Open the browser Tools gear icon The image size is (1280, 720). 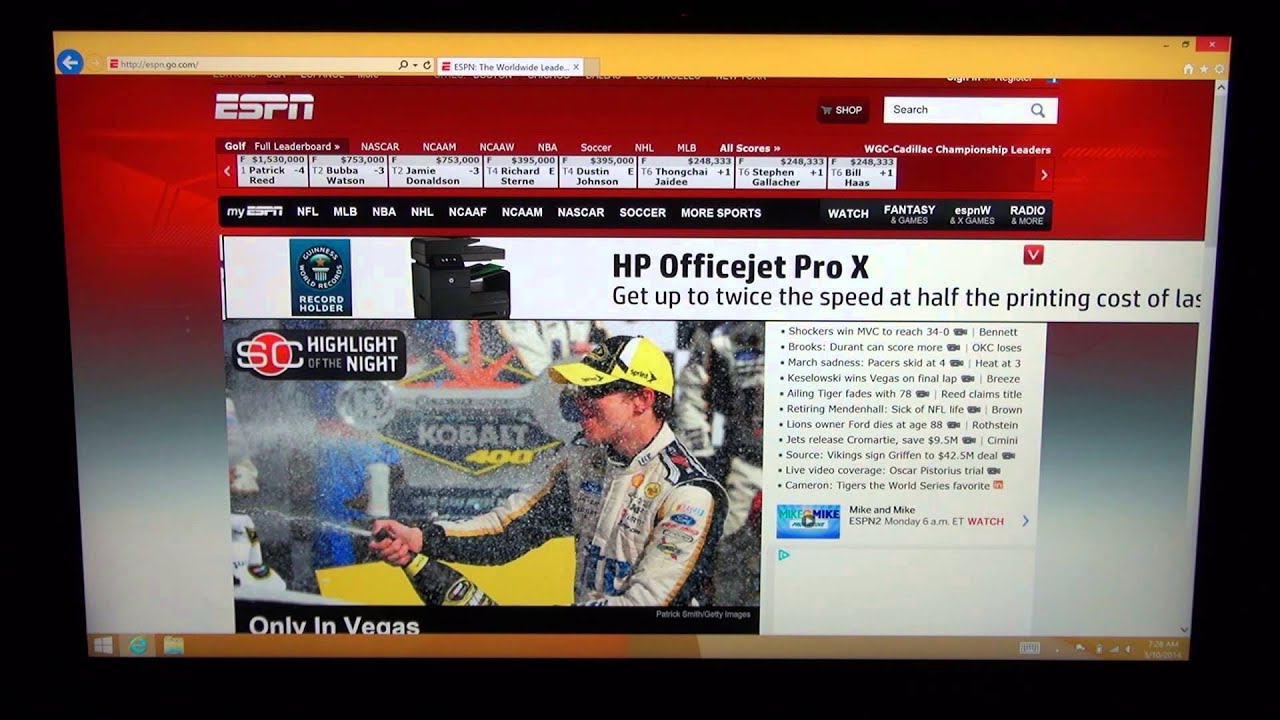pos(1217,69)
